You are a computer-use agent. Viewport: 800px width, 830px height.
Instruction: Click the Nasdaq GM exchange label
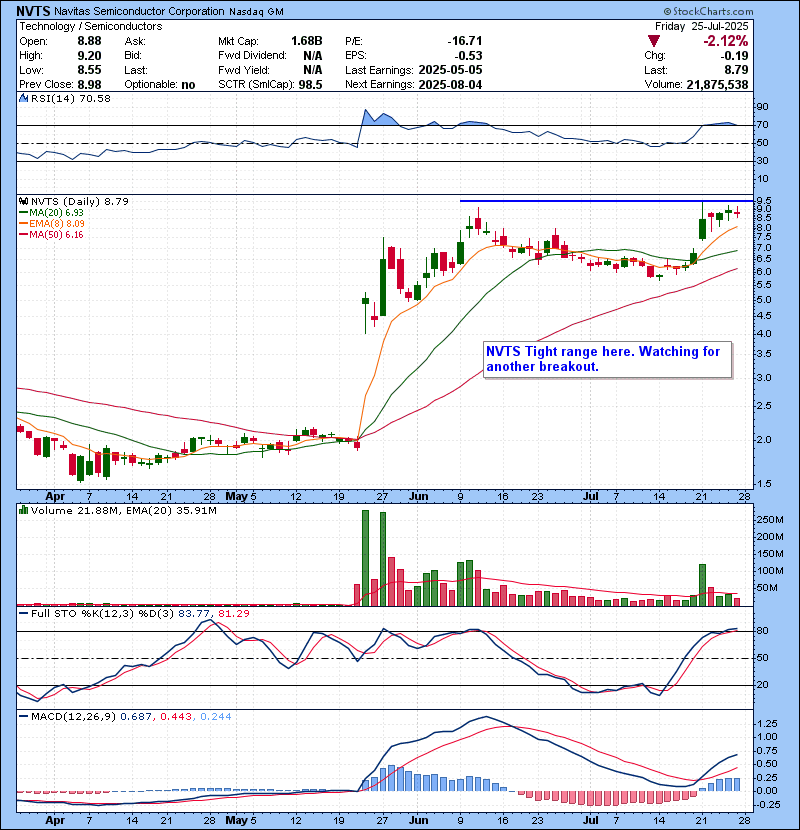[256, 11]
